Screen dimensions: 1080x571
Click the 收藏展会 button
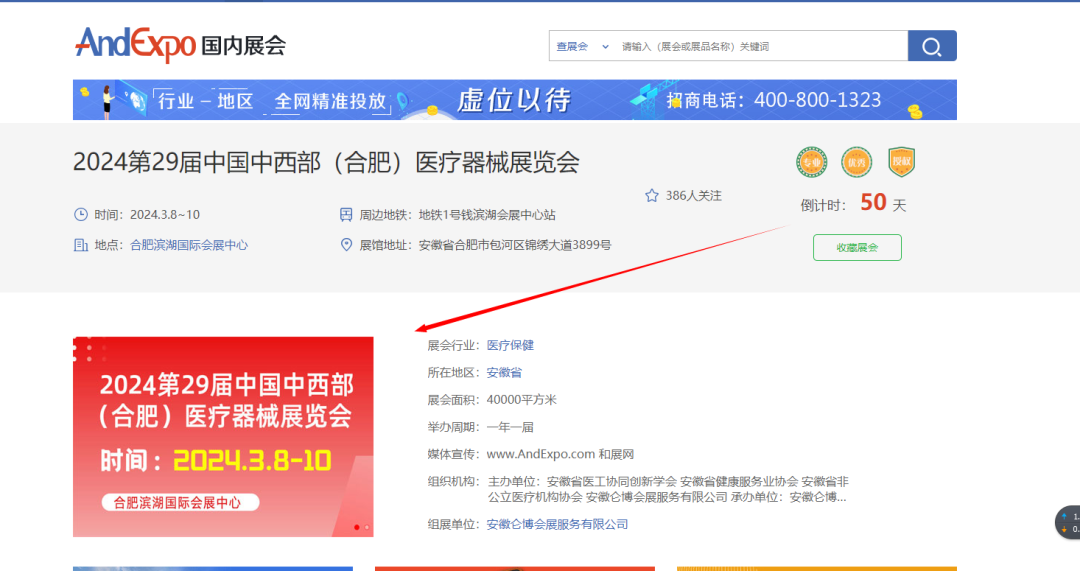click(x=857, y=247)
